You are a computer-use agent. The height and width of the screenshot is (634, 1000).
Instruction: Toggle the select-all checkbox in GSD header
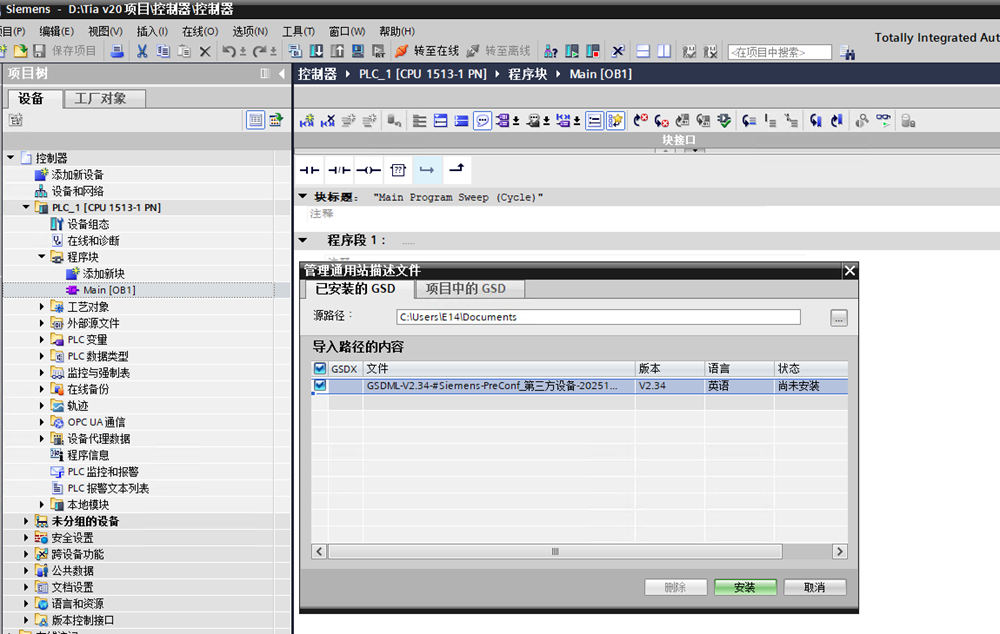pyautogui.click(x=320, y=369)
